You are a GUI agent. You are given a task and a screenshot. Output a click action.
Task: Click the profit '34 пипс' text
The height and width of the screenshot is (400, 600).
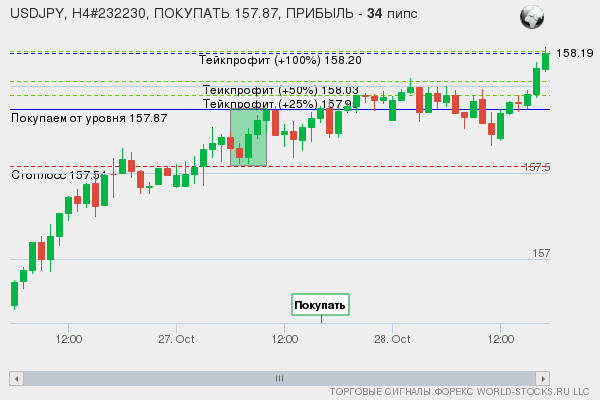point(392,14)
